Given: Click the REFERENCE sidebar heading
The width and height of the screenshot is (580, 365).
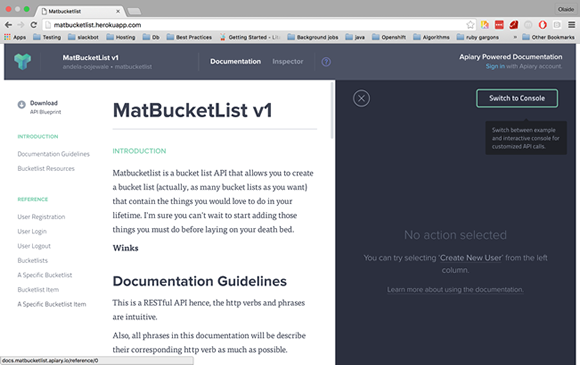Looking at the screenshot, I should (33, 199).
